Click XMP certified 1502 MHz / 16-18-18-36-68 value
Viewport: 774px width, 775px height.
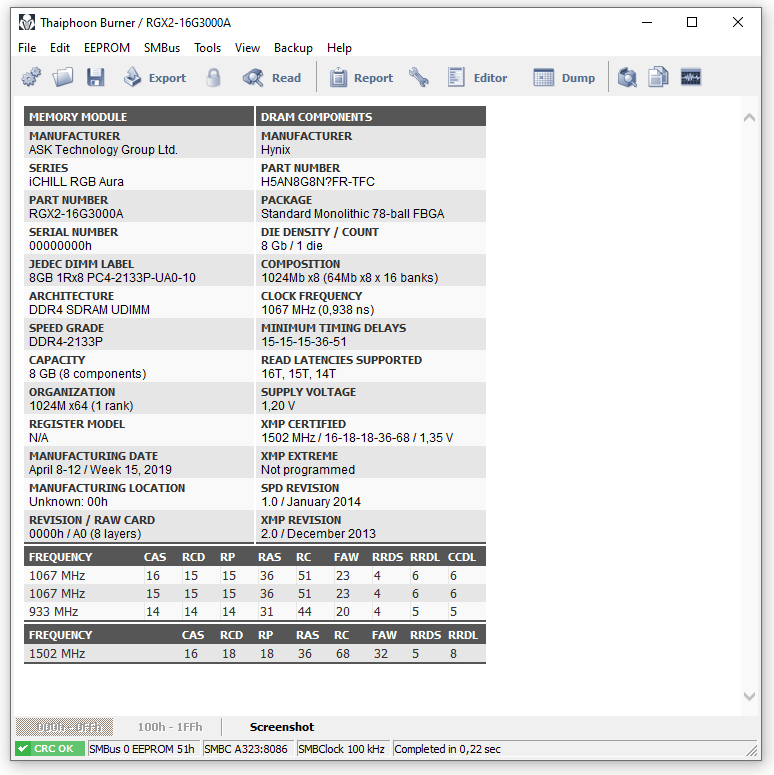pyautogui.click(x=357, y=438)
